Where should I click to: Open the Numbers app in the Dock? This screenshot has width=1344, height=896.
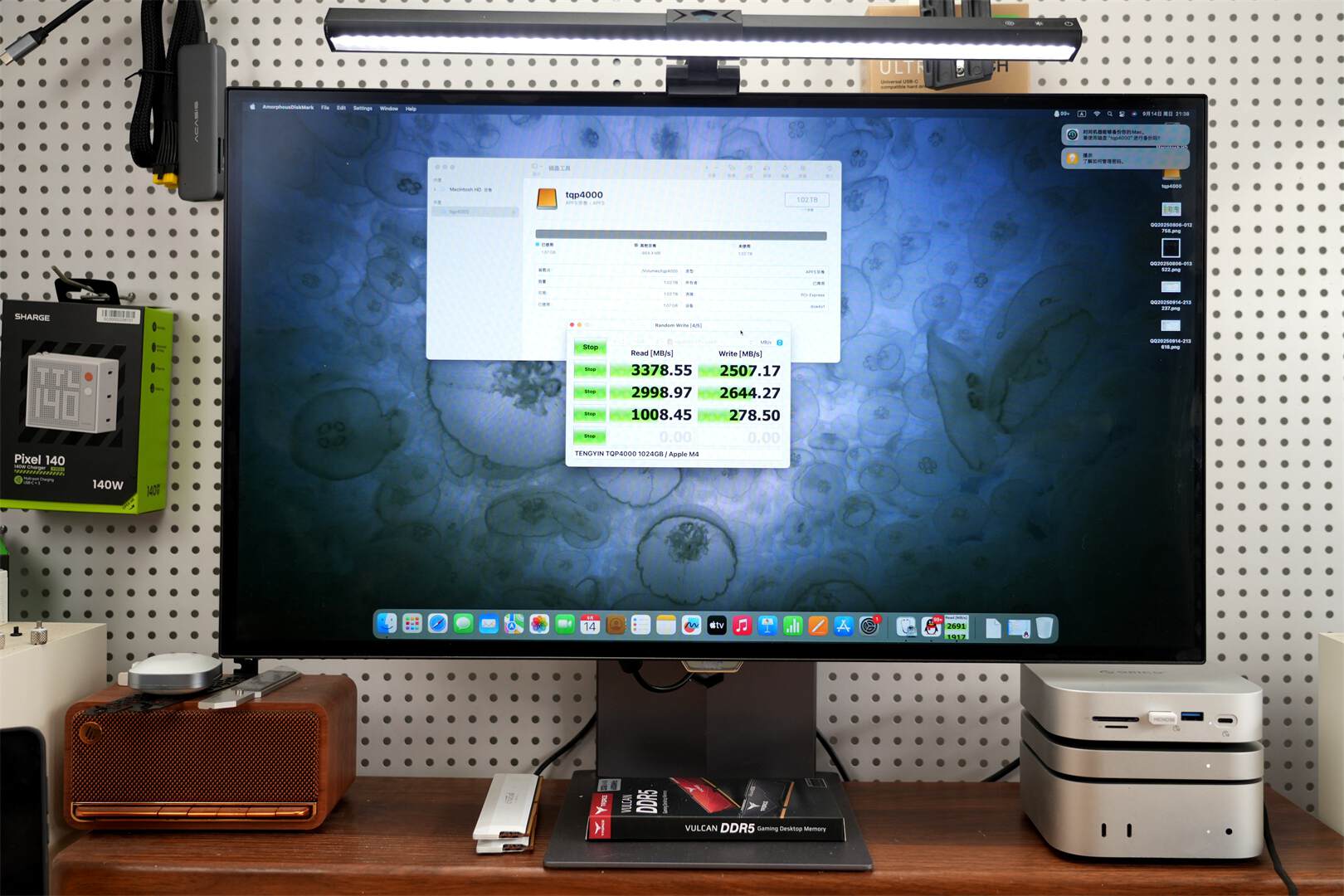click(793, 626)
